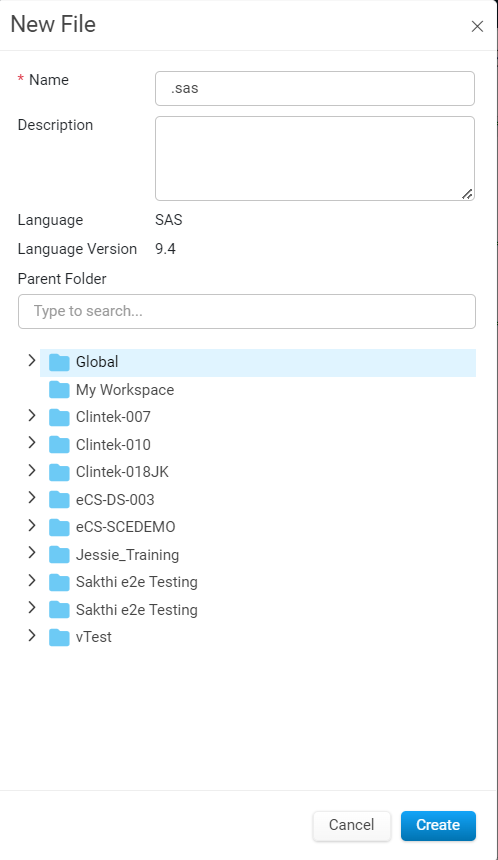Click the 9.4 language version value
498x860 pixels.
click(165, 249)
